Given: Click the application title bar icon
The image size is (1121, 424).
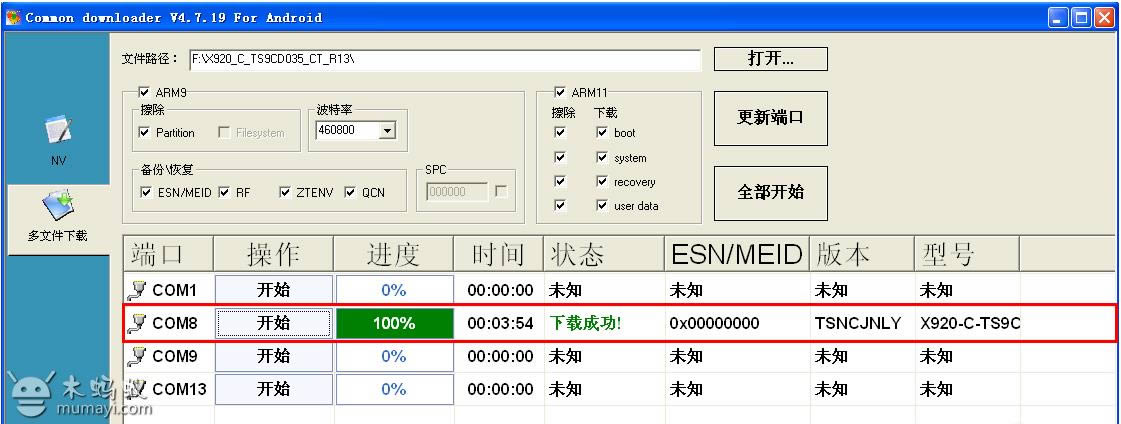Looking at the screenshot, I should pos(13,17).
